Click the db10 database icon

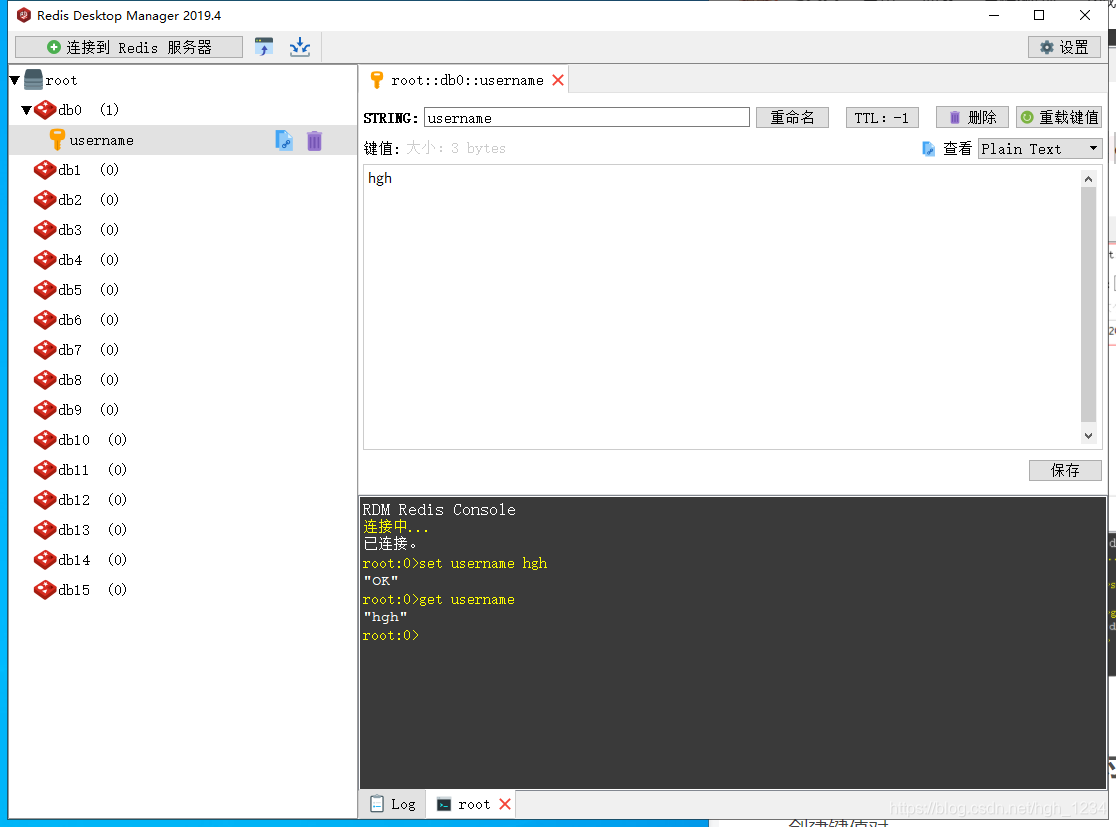(x=45, y=440)
